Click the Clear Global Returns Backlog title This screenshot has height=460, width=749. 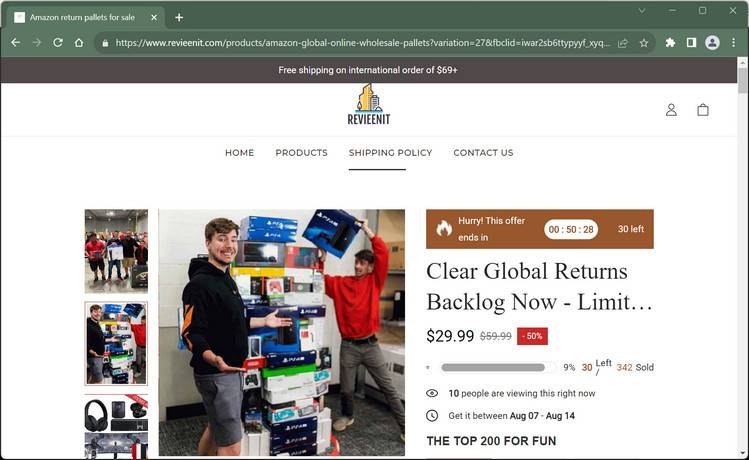pos(539,287)
